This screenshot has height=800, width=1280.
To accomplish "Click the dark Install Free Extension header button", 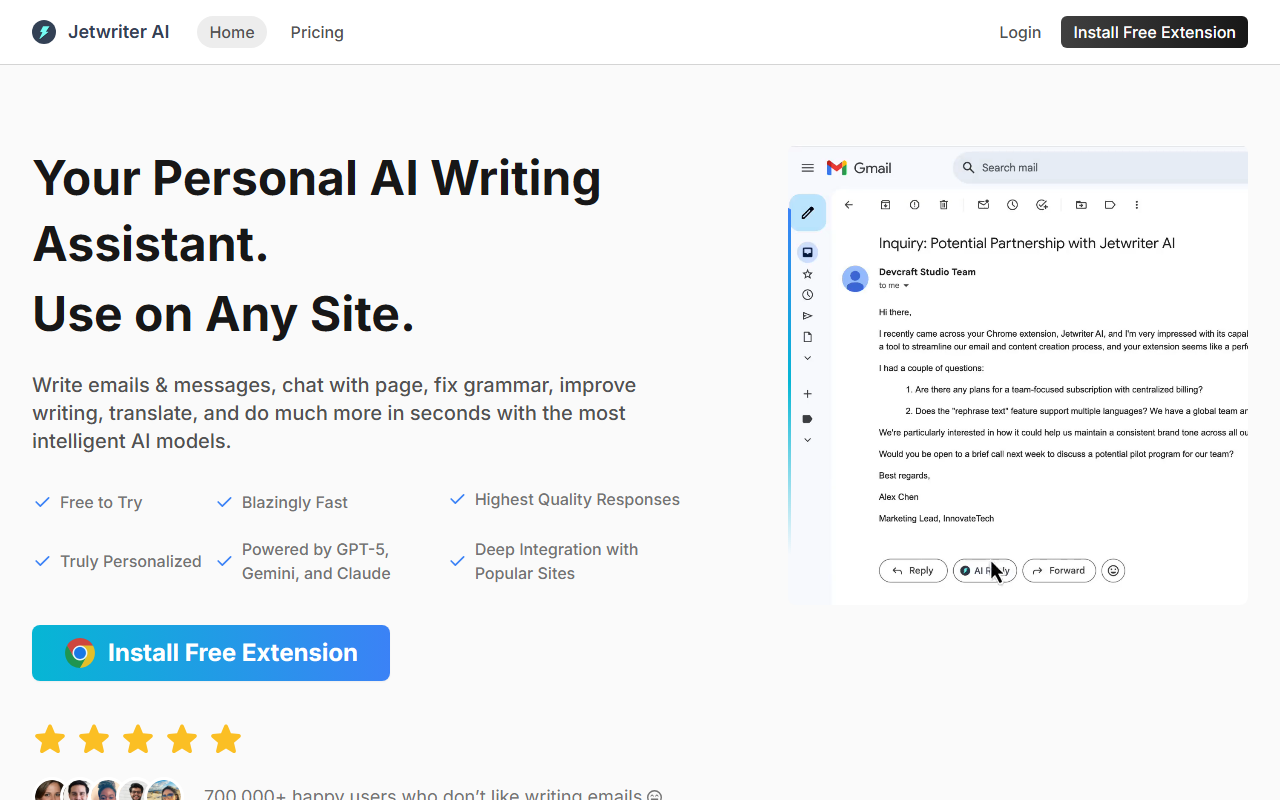I will click(1154, 32).
